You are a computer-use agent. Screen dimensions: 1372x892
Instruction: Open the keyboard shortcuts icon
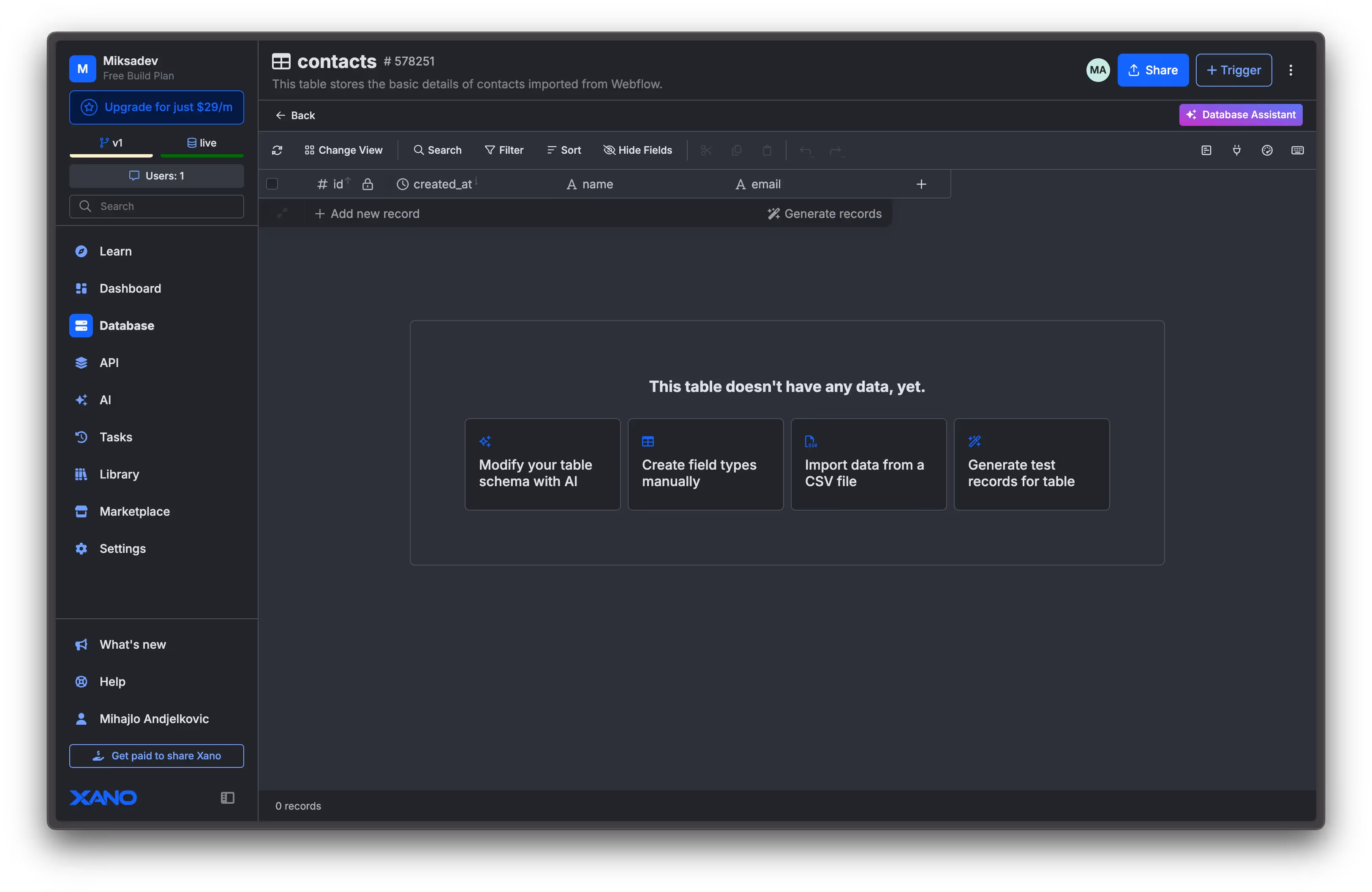1297,150
